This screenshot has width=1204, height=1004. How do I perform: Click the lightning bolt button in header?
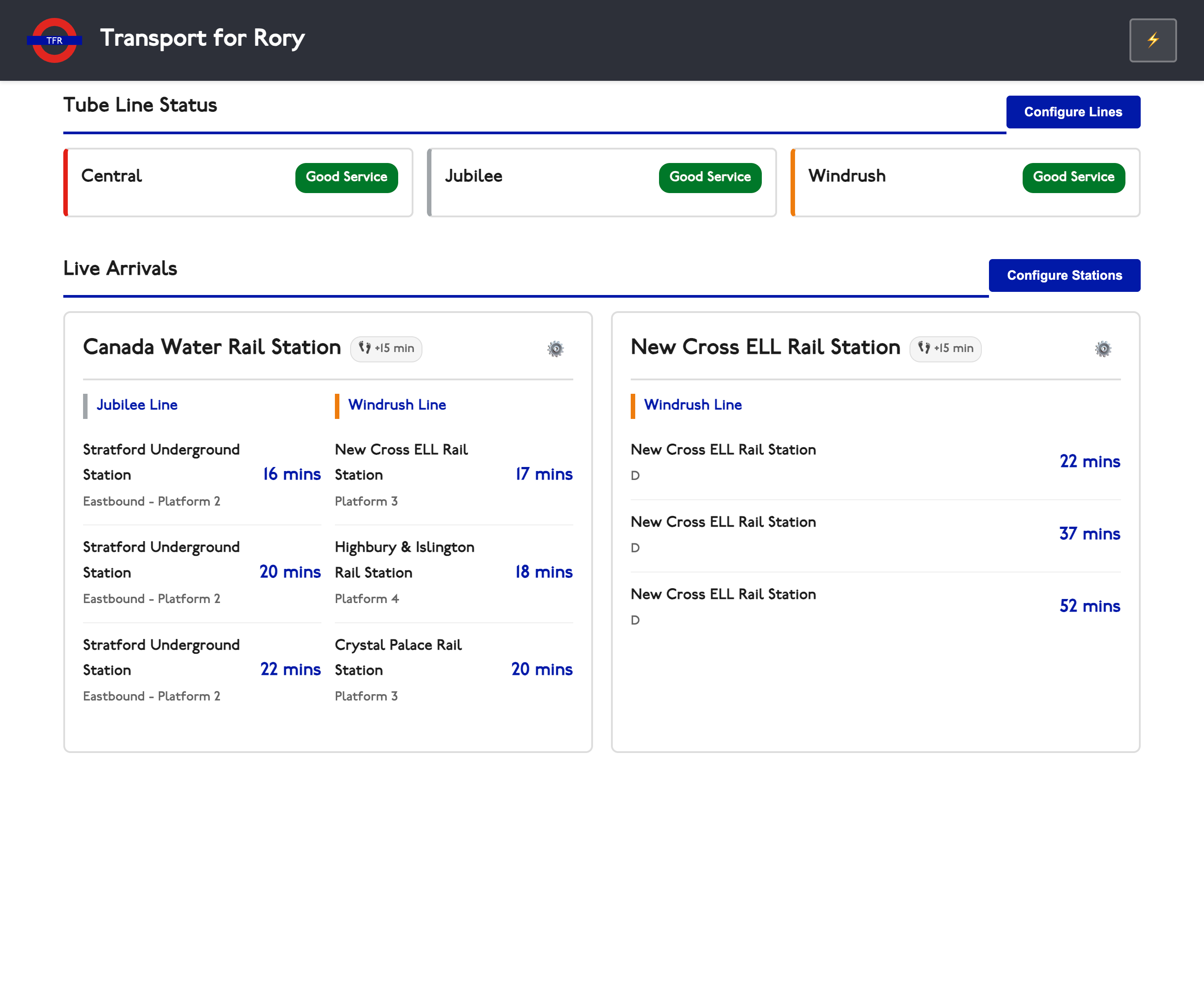pyautogui.click(x=1152, y=40)
